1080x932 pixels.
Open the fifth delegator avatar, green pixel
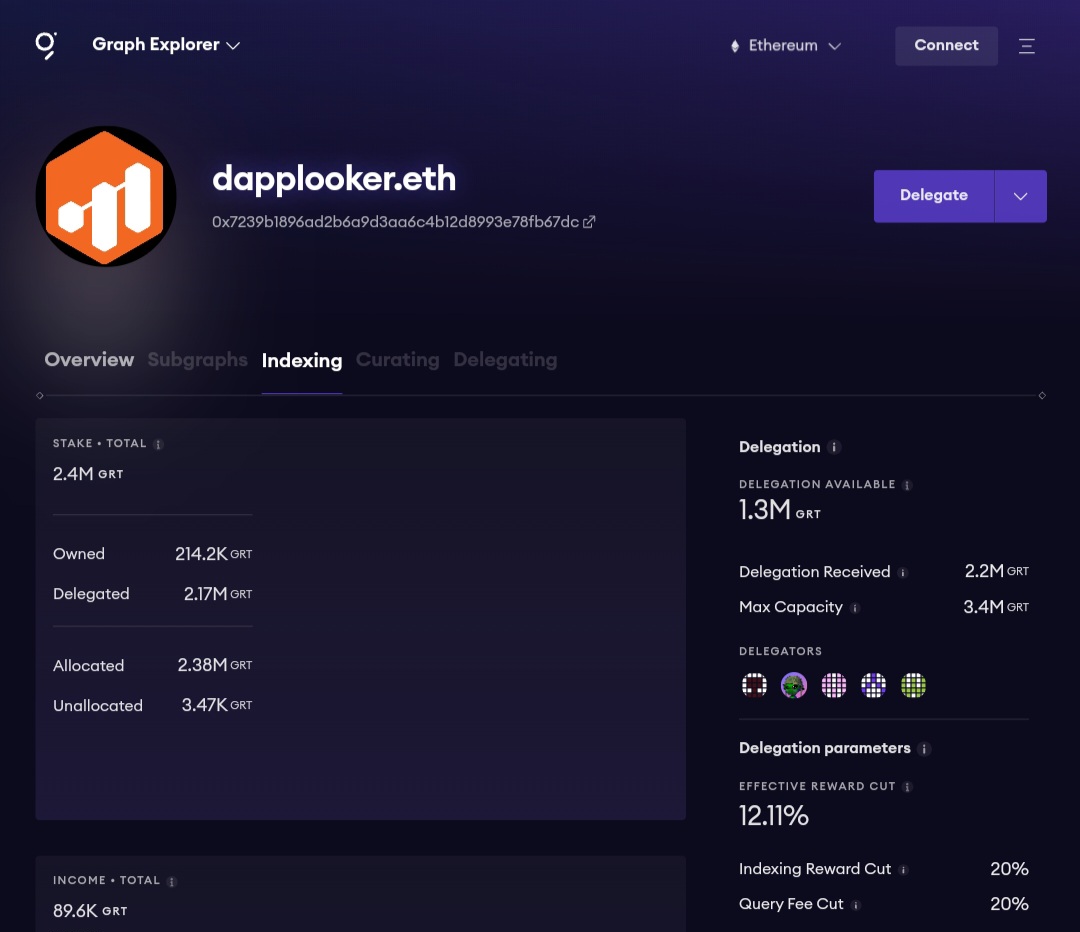[x=913, y=685]
